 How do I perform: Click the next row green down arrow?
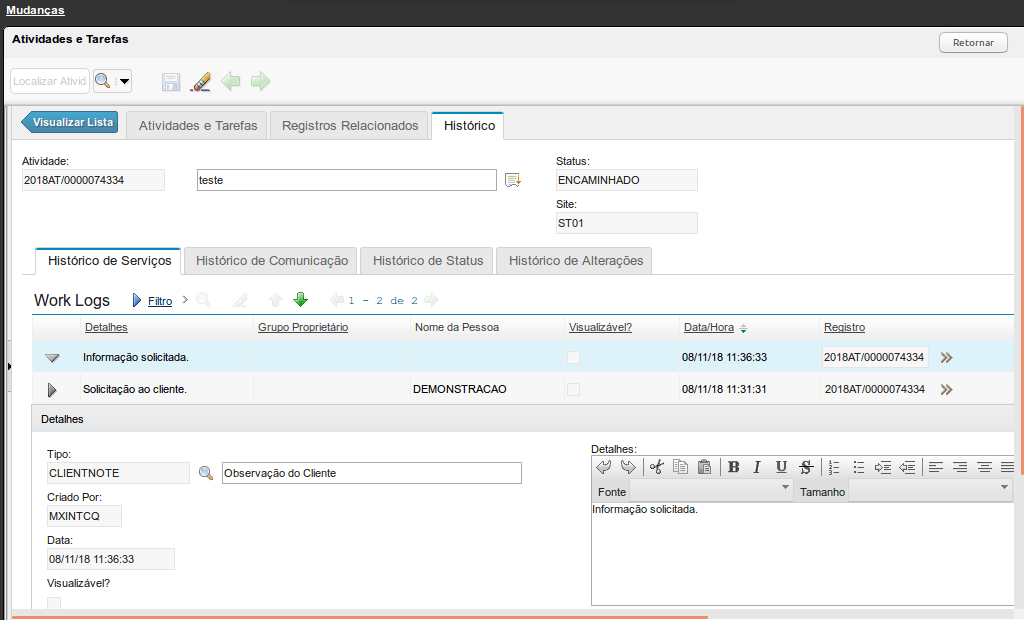click(300, 300)
